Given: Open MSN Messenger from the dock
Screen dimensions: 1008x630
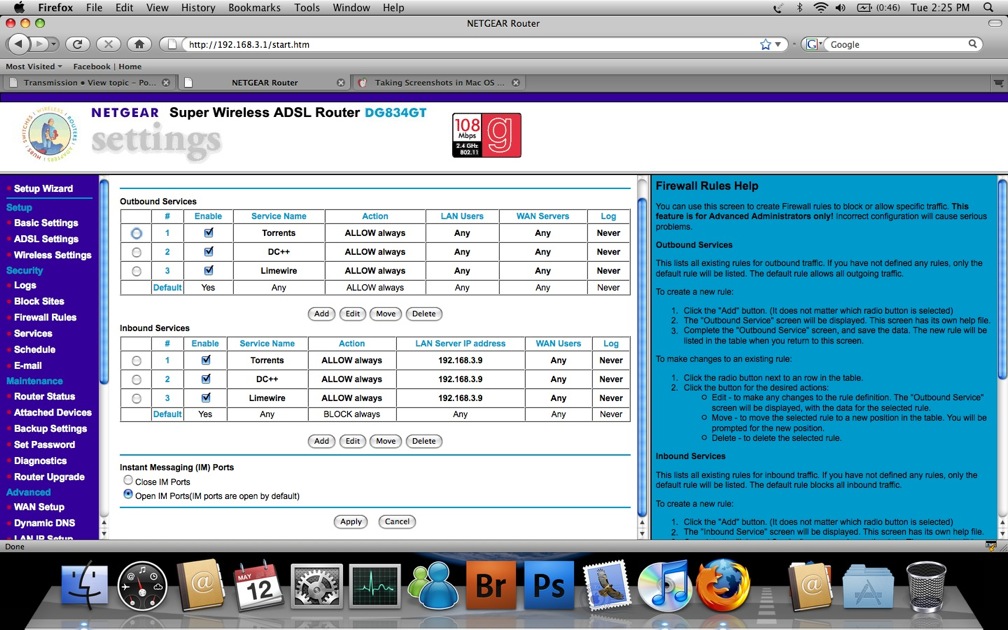Looking at the screenshot, I should pyautogui.click(x=433, y=585).
